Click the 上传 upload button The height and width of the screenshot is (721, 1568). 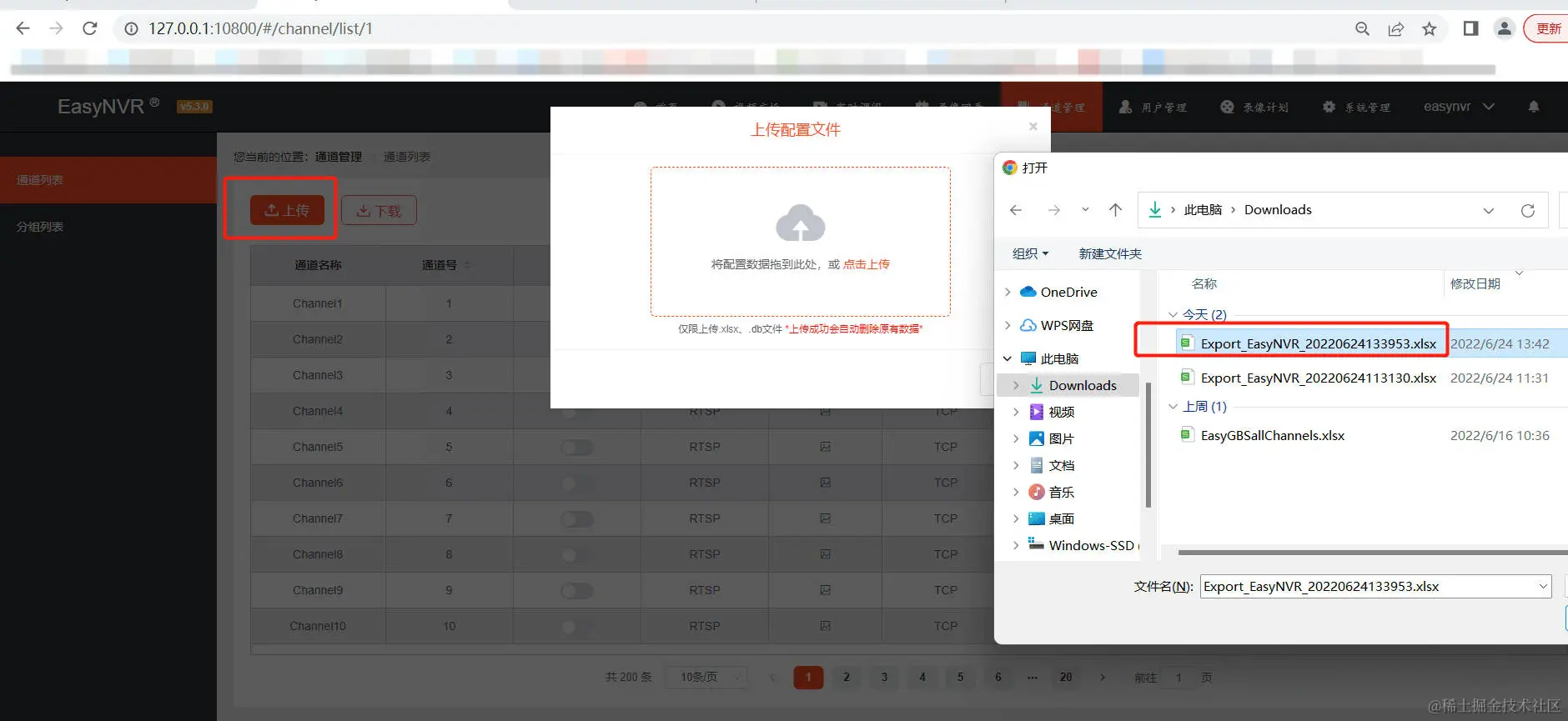click(287, 210)
